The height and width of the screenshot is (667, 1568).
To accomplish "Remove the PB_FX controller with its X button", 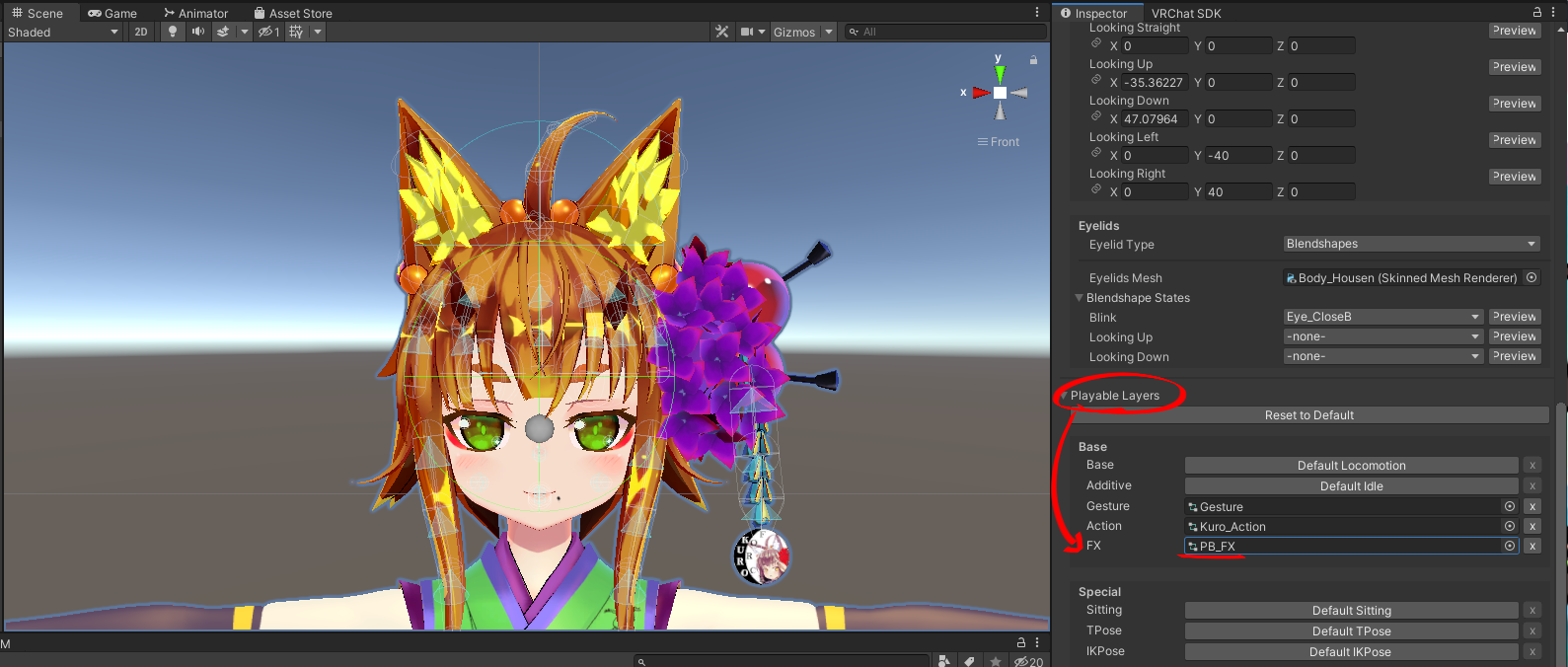I will pos(1531,547).
